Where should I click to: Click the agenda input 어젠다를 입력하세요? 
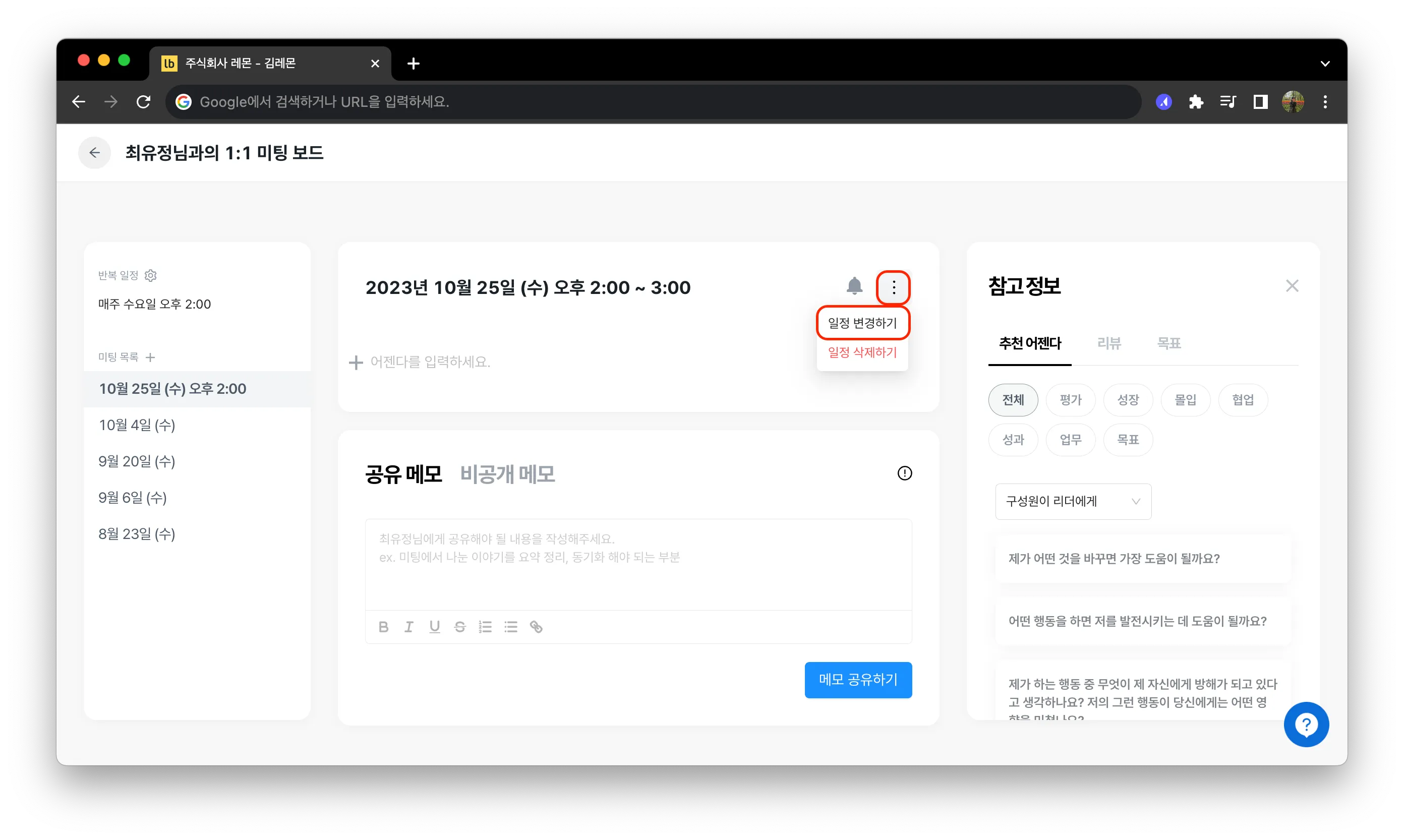(x=430, y=362)
